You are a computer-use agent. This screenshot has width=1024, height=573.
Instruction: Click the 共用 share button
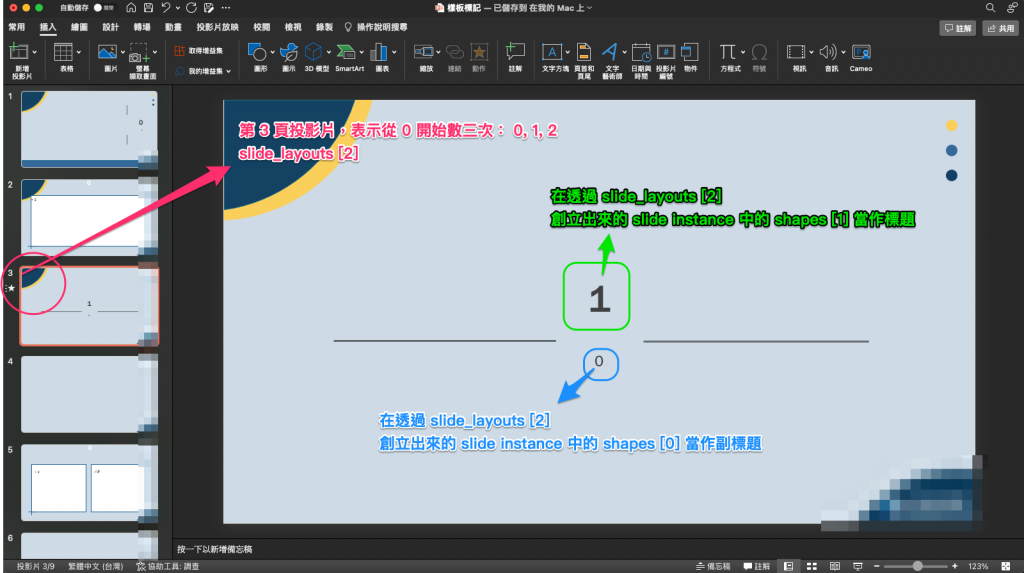(x=1001, y=28)
